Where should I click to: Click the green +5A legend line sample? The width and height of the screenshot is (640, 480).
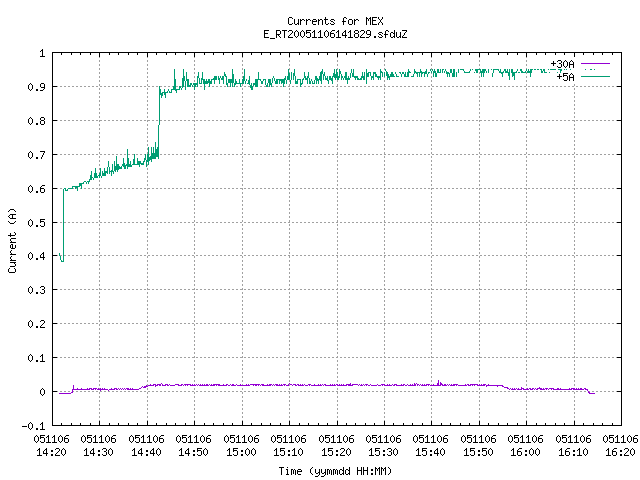596,76
